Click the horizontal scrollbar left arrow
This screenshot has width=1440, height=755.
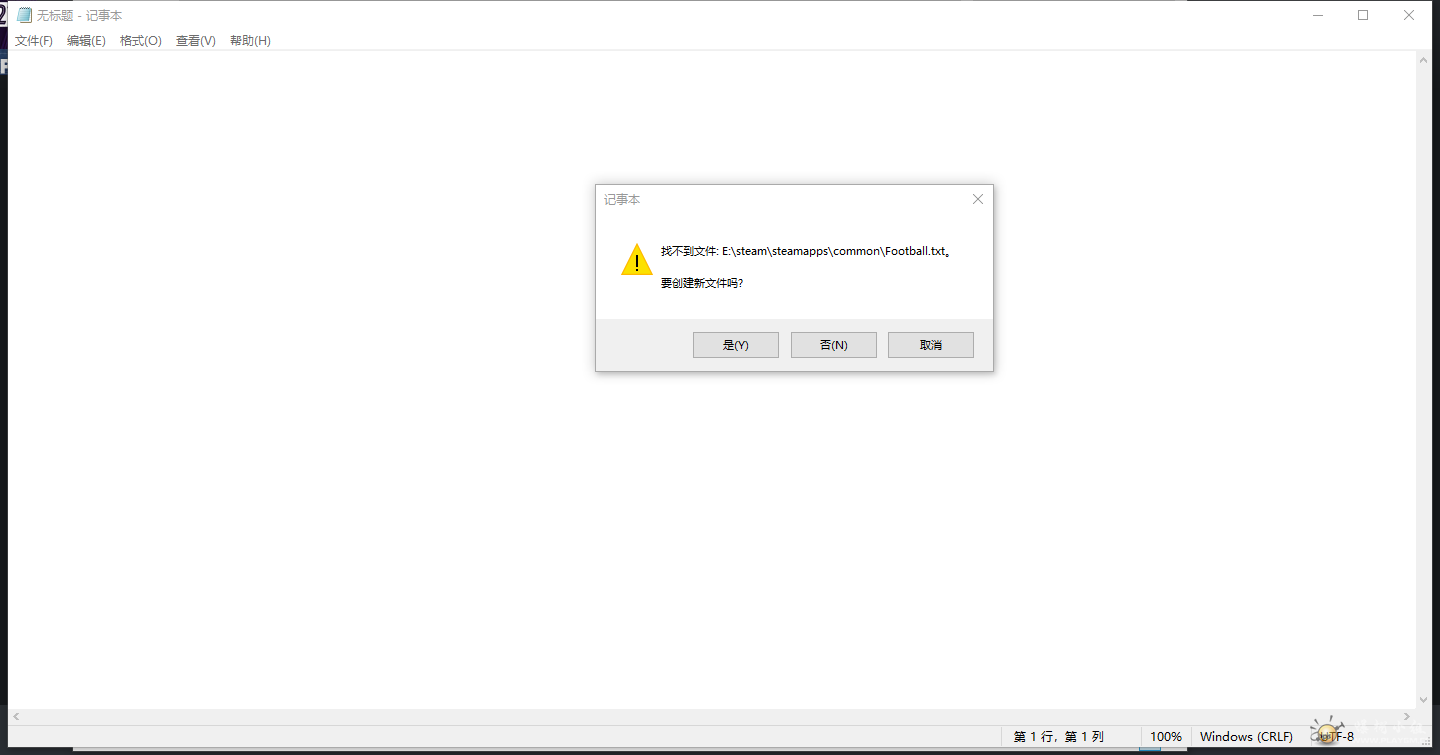(16, 717)
